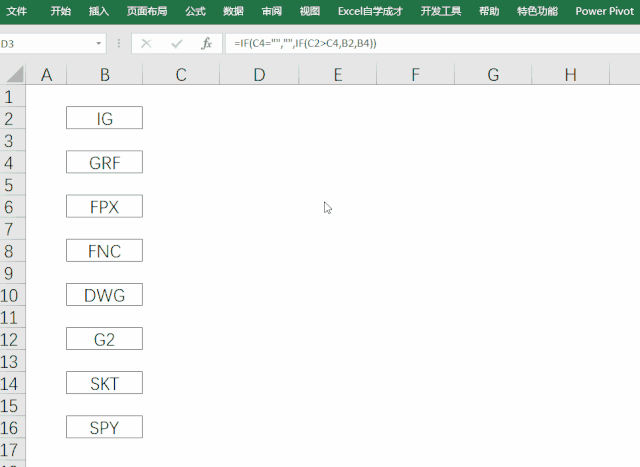Click inside the formula bar text
Viewport: 640px width, 467px height.
click(305, 43)
